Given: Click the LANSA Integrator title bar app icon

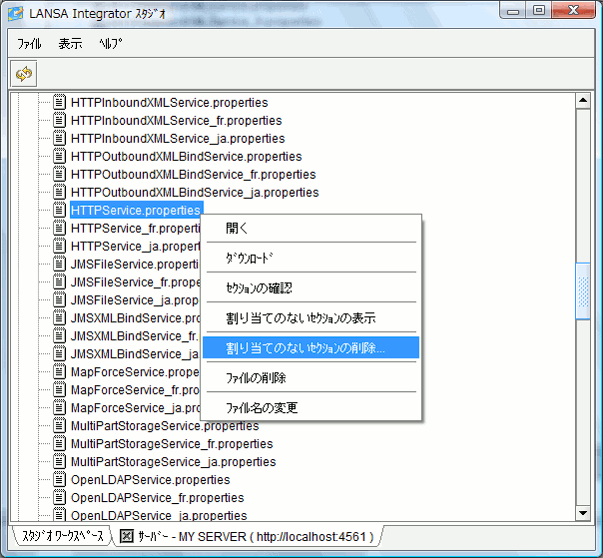Looking at the screenshot, I should click(16, 13).
